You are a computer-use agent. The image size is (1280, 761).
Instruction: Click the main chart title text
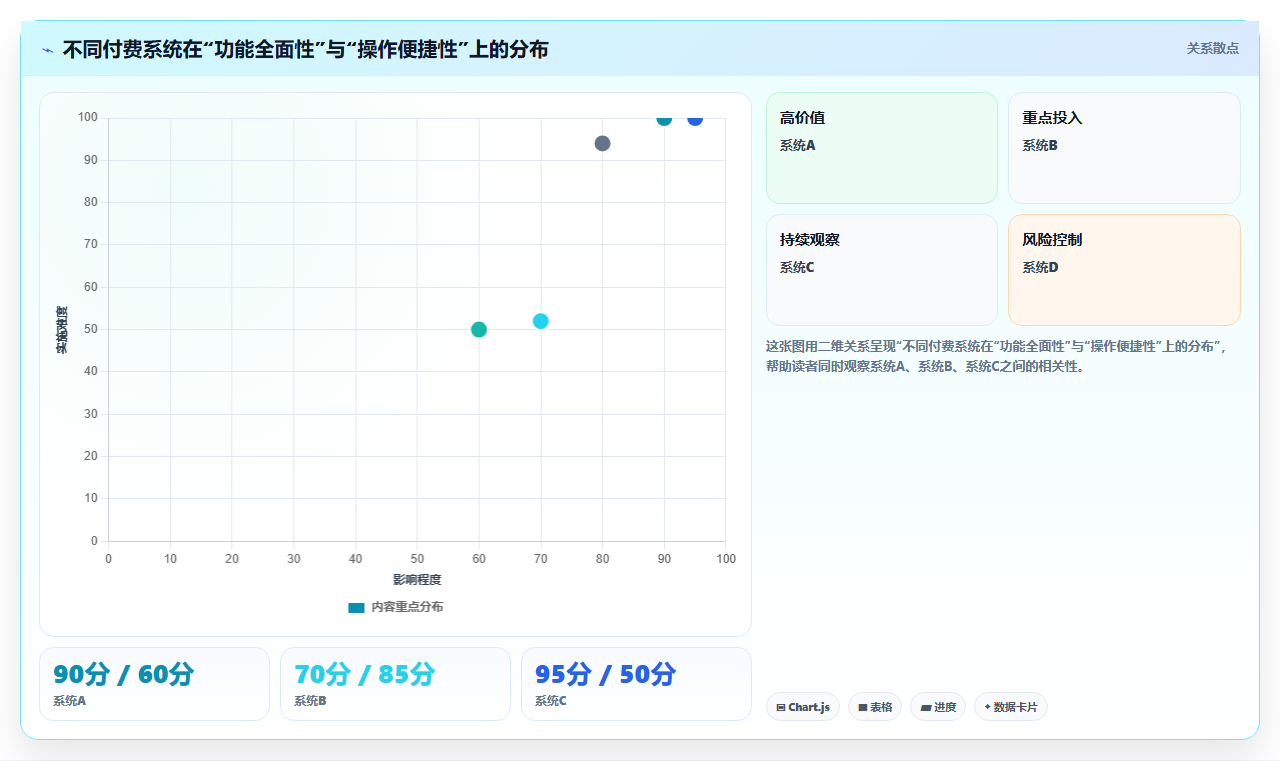coord(305,49)
